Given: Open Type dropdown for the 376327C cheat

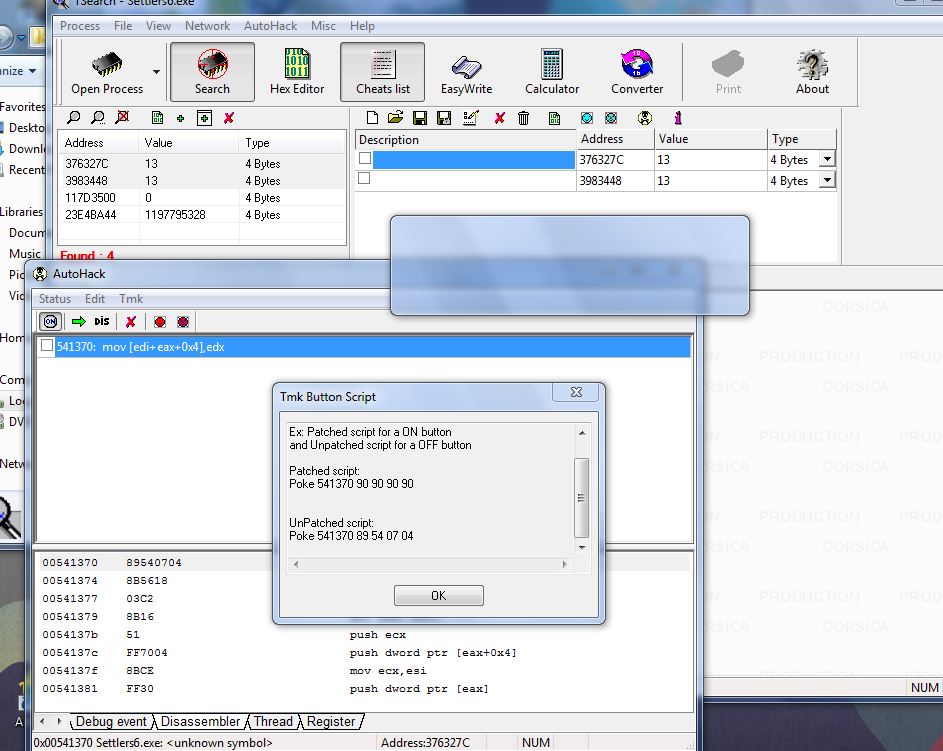Looking at the screenshot, I should [x=827, y=160].
